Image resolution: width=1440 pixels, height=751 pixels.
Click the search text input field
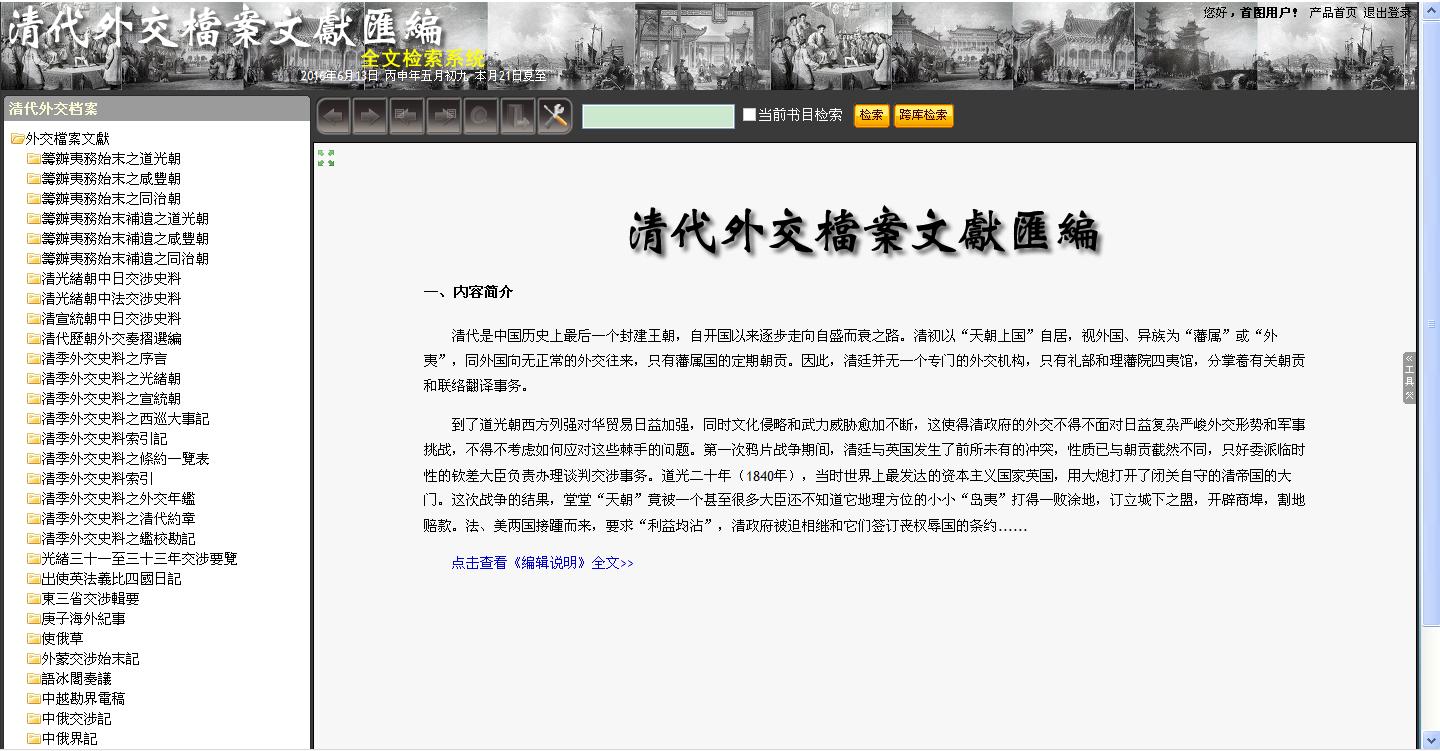tap(658, 117)
